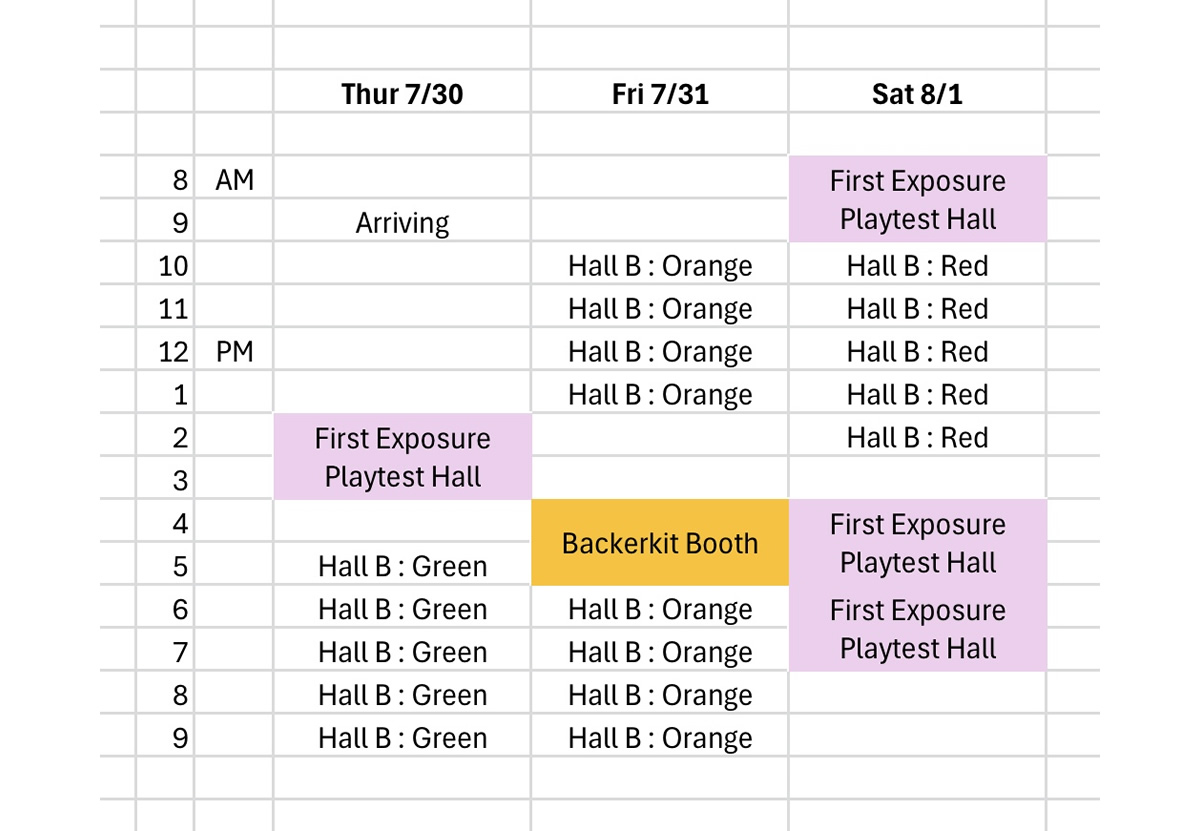Click Friday's 1 PM Hall B : Orange cell
The image size is (1200, 831).
click(x=660, y=392)
